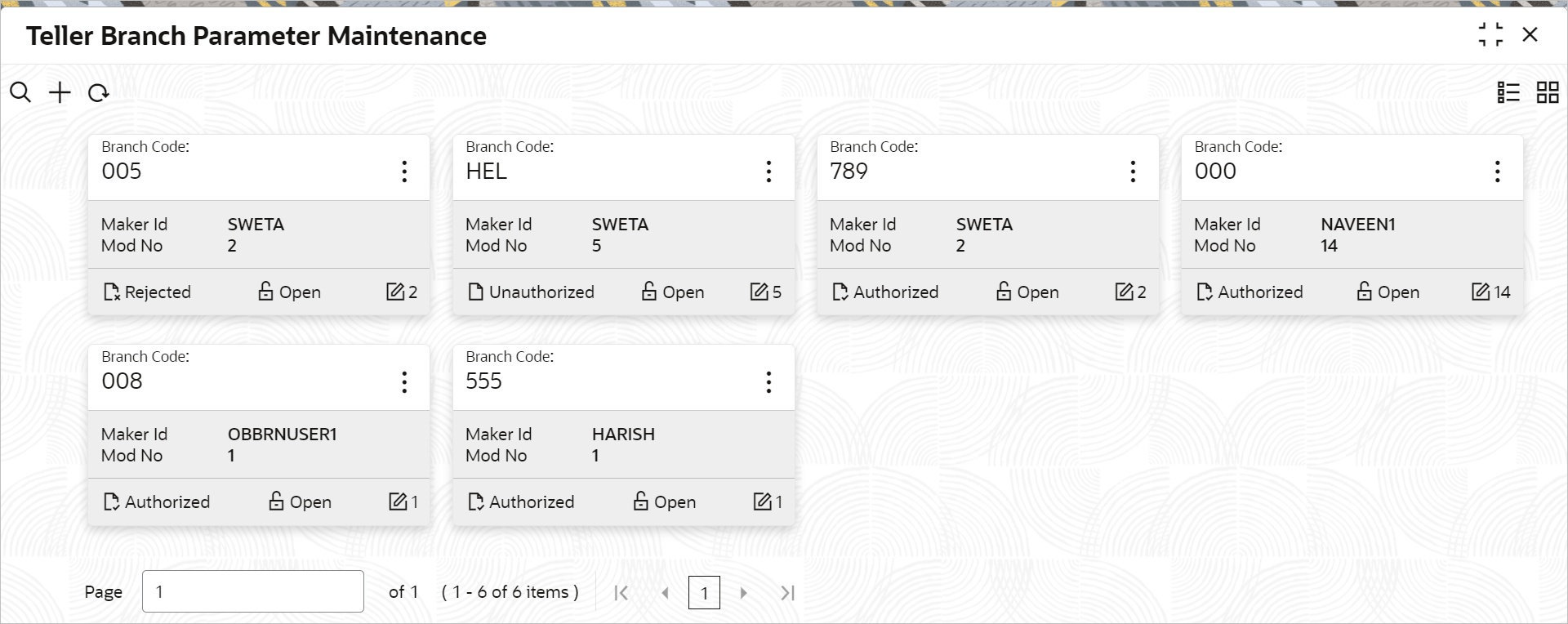Switch to list view layout
The image size is (1568, 624).
coord(1508,92)
